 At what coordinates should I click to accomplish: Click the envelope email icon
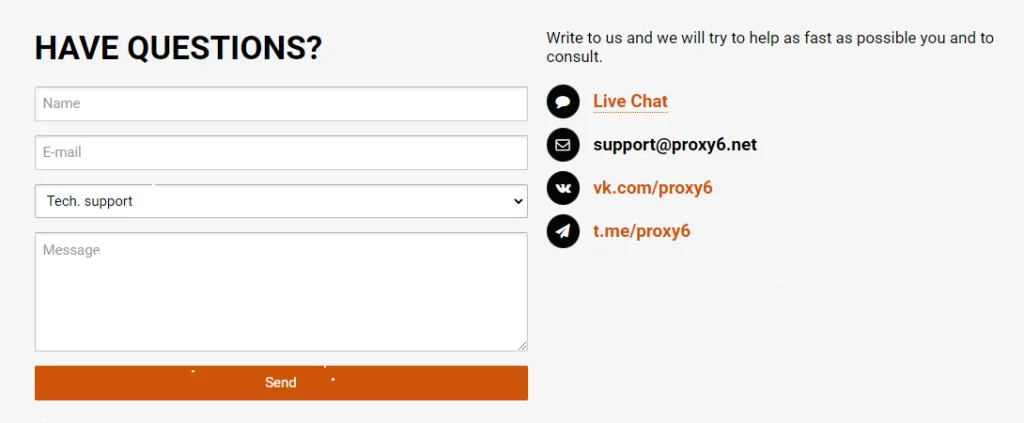[x=563, y=145]
